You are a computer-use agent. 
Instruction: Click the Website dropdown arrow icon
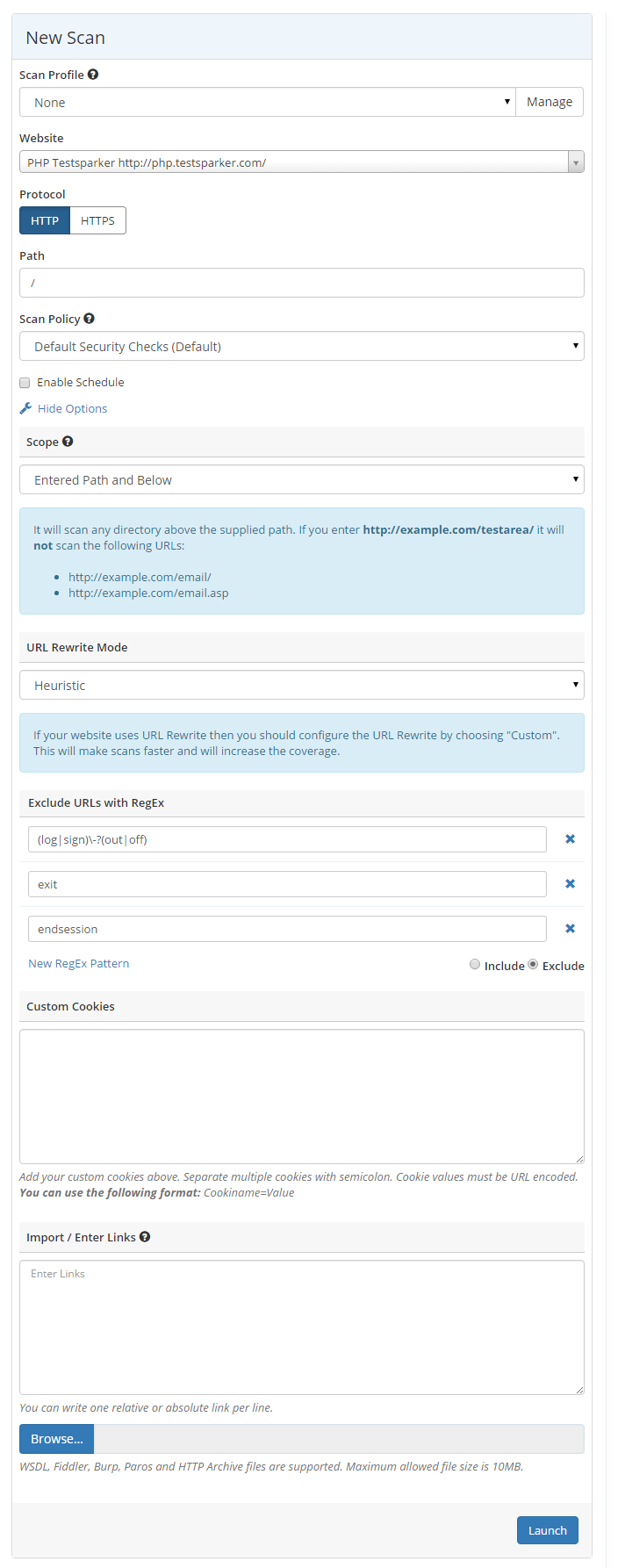click(x=576, y=162)
